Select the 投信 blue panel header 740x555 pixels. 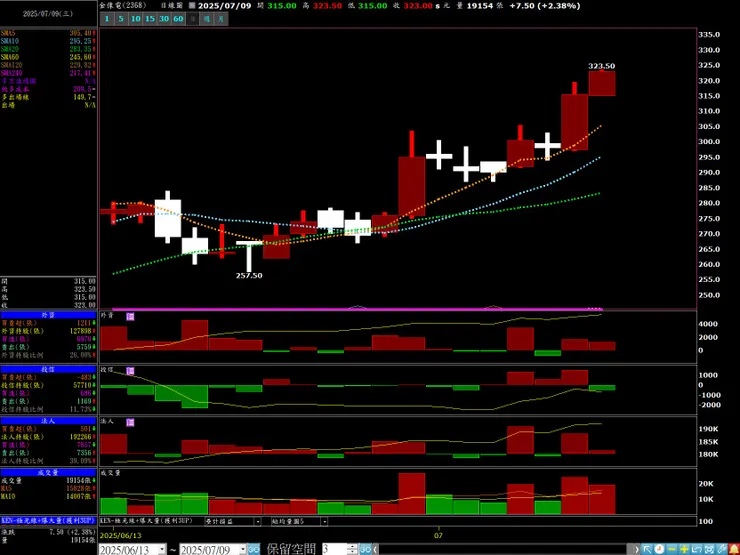[48, 369]
